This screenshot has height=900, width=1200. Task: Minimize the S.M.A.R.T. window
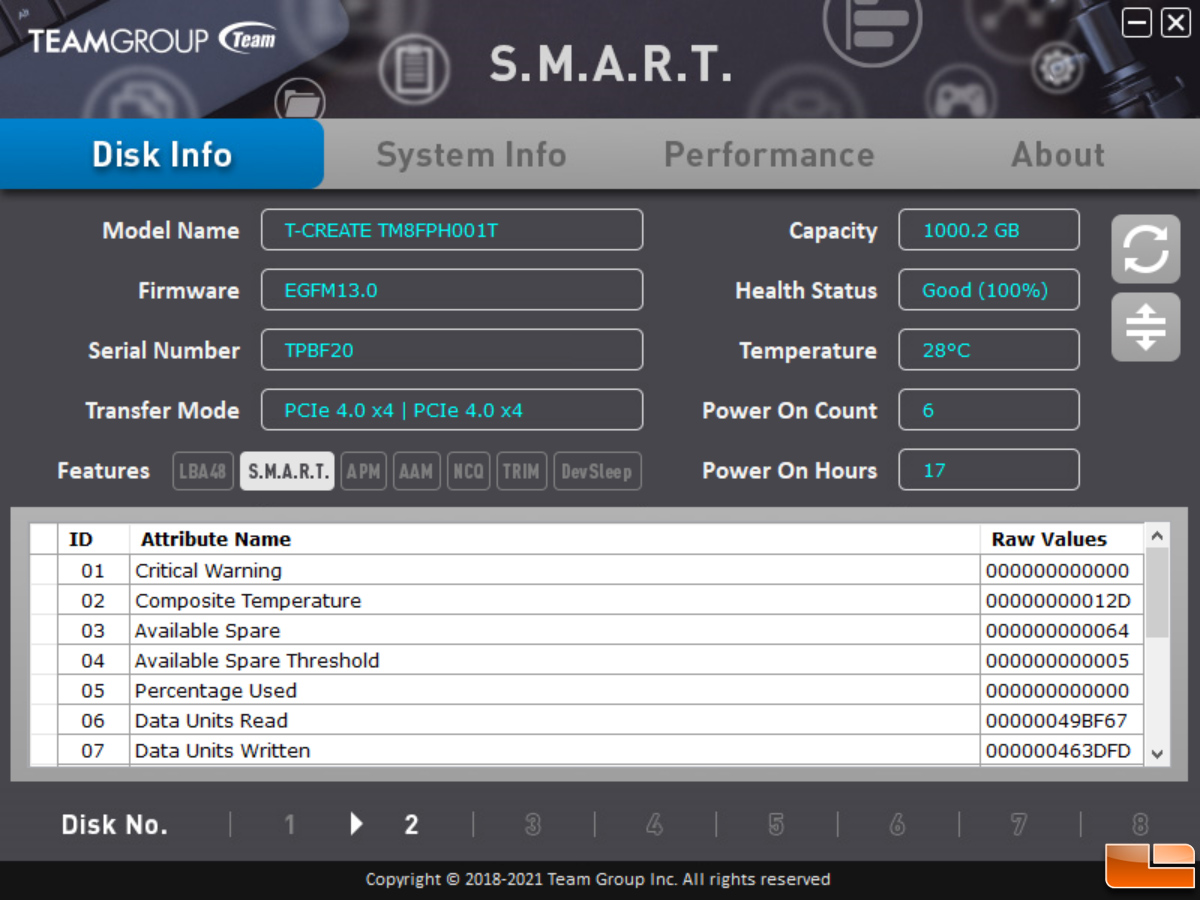(x=1137, y=22)
